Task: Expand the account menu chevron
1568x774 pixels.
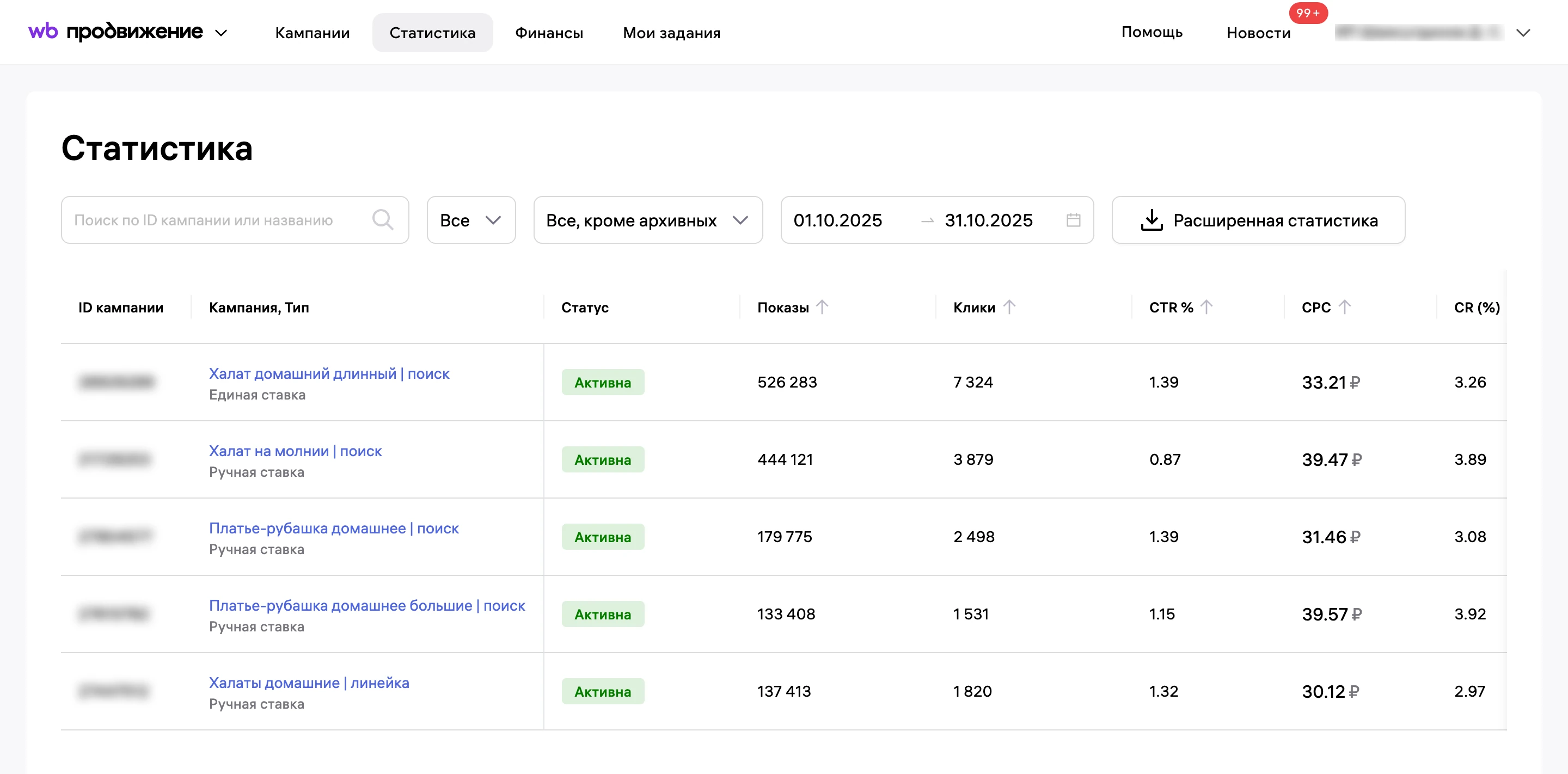Action: click(x=1523, y=33)
